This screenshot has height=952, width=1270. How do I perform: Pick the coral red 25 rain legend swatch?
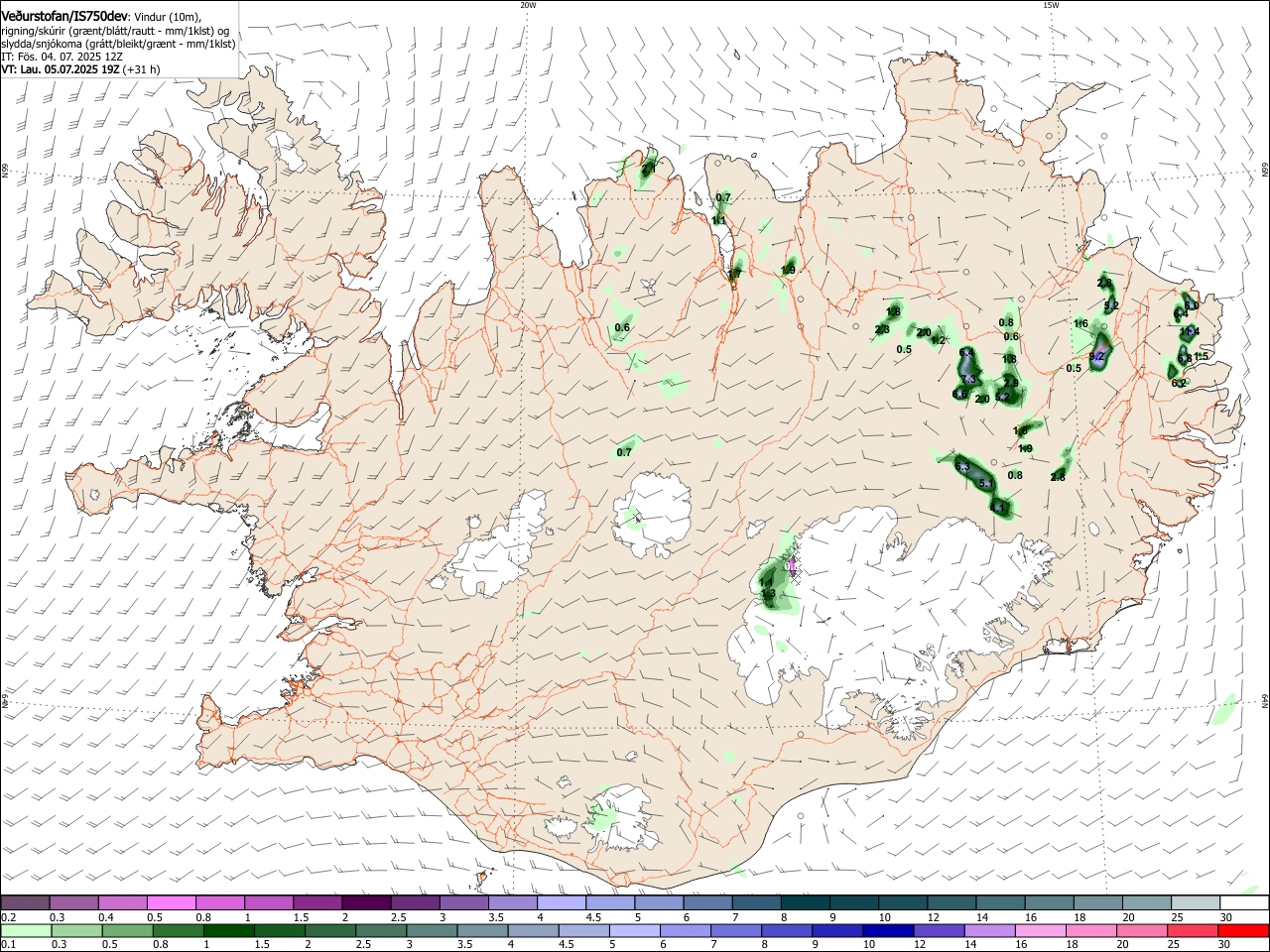[x=1191, y=930]
